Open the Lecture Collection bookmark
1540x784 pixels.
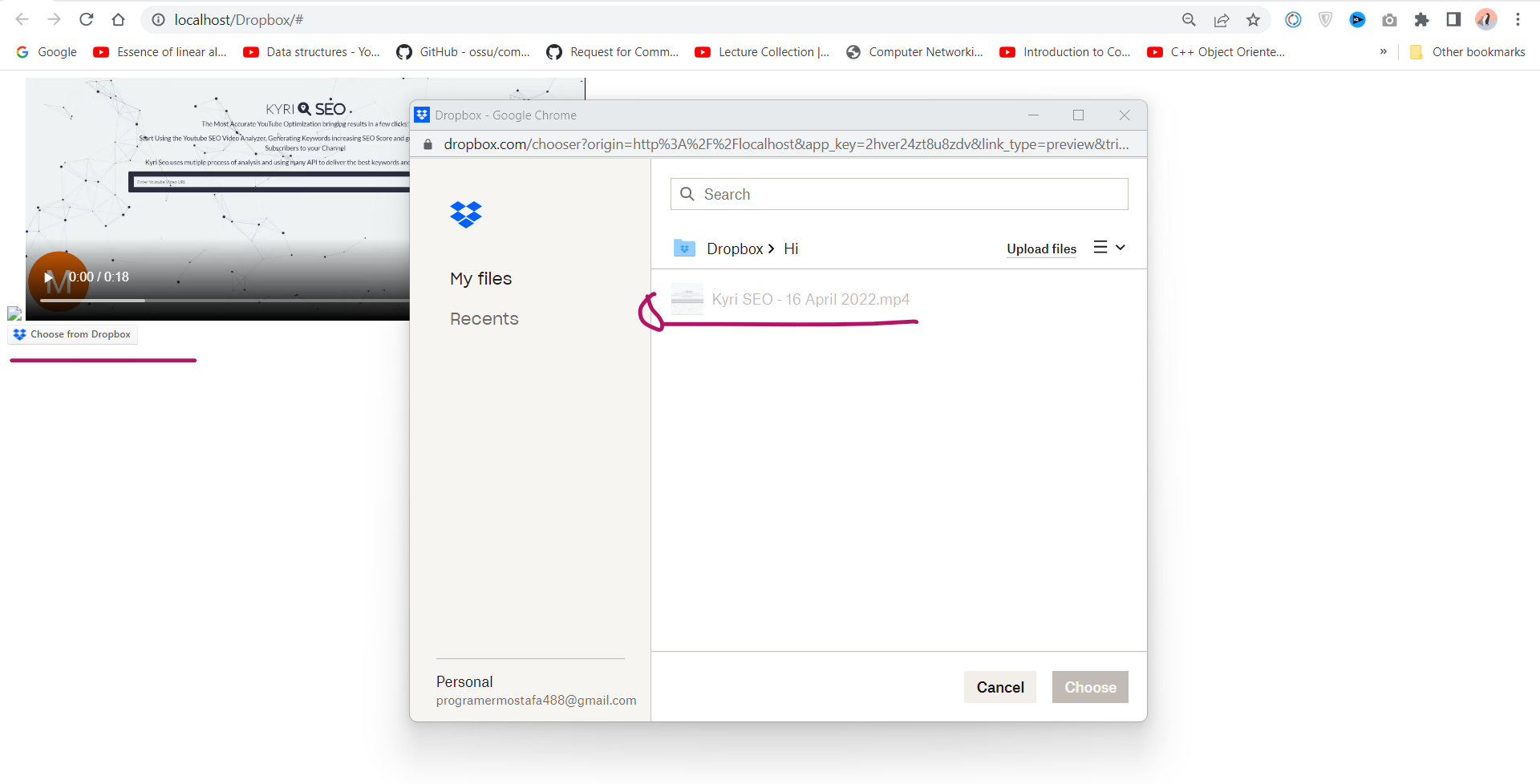pos(763,52)
